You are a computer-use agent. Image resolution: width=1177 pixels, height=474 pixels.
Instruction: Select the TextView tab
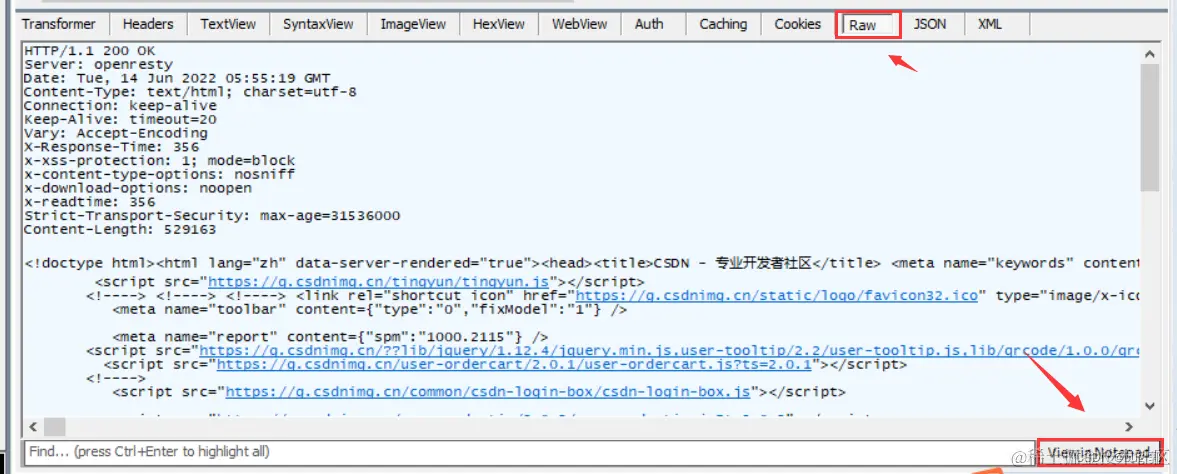click(228, 24)
